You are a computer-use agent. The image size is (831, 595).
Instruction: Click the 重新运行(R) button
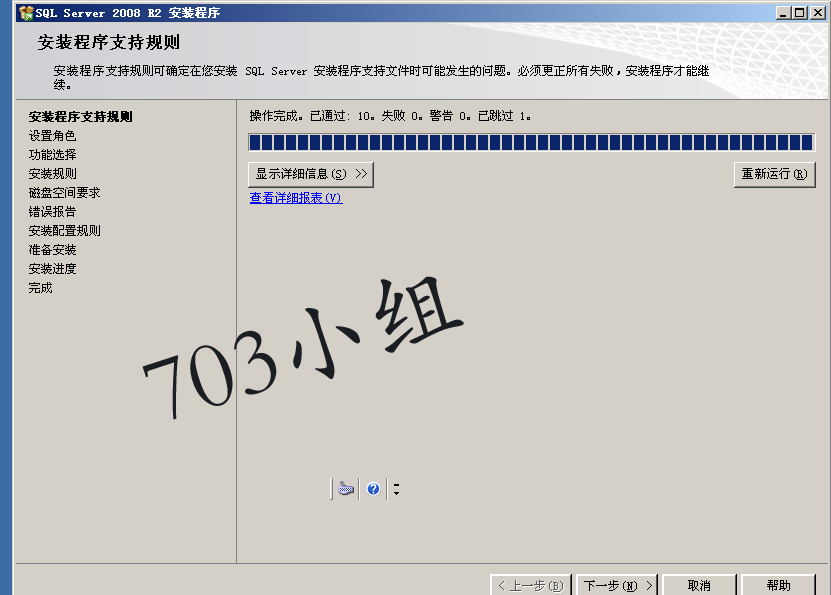[774, 174]
